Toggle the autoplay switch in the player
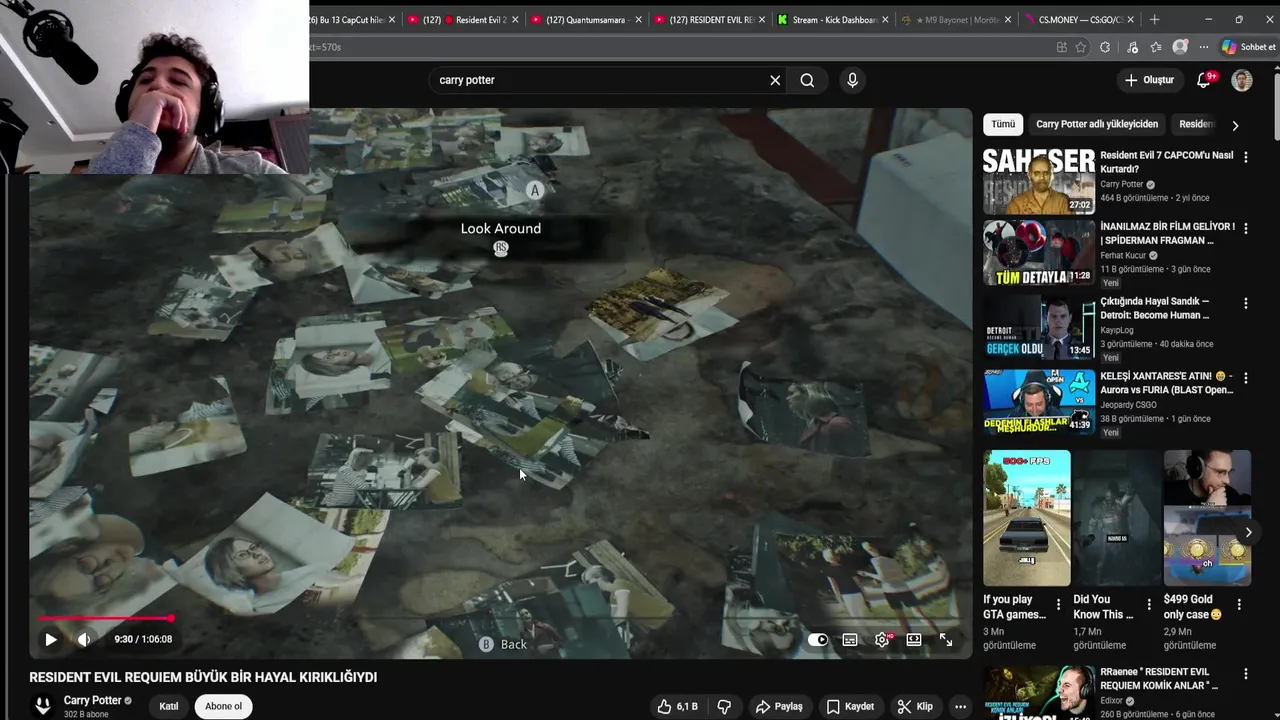Image resolution: width=1280 pixels, height=720 pixels. pyautogui.click(x=818, y=640)
